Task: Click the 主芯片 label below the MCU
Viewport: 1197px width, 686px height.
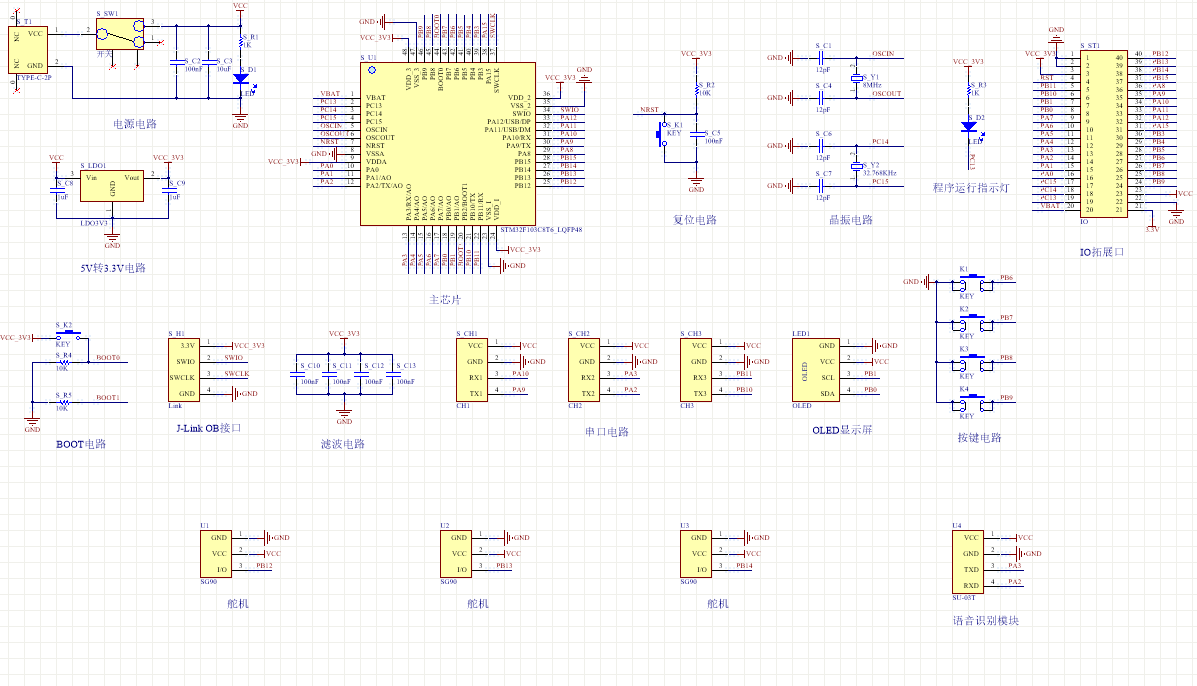Action: click(445, 300)
